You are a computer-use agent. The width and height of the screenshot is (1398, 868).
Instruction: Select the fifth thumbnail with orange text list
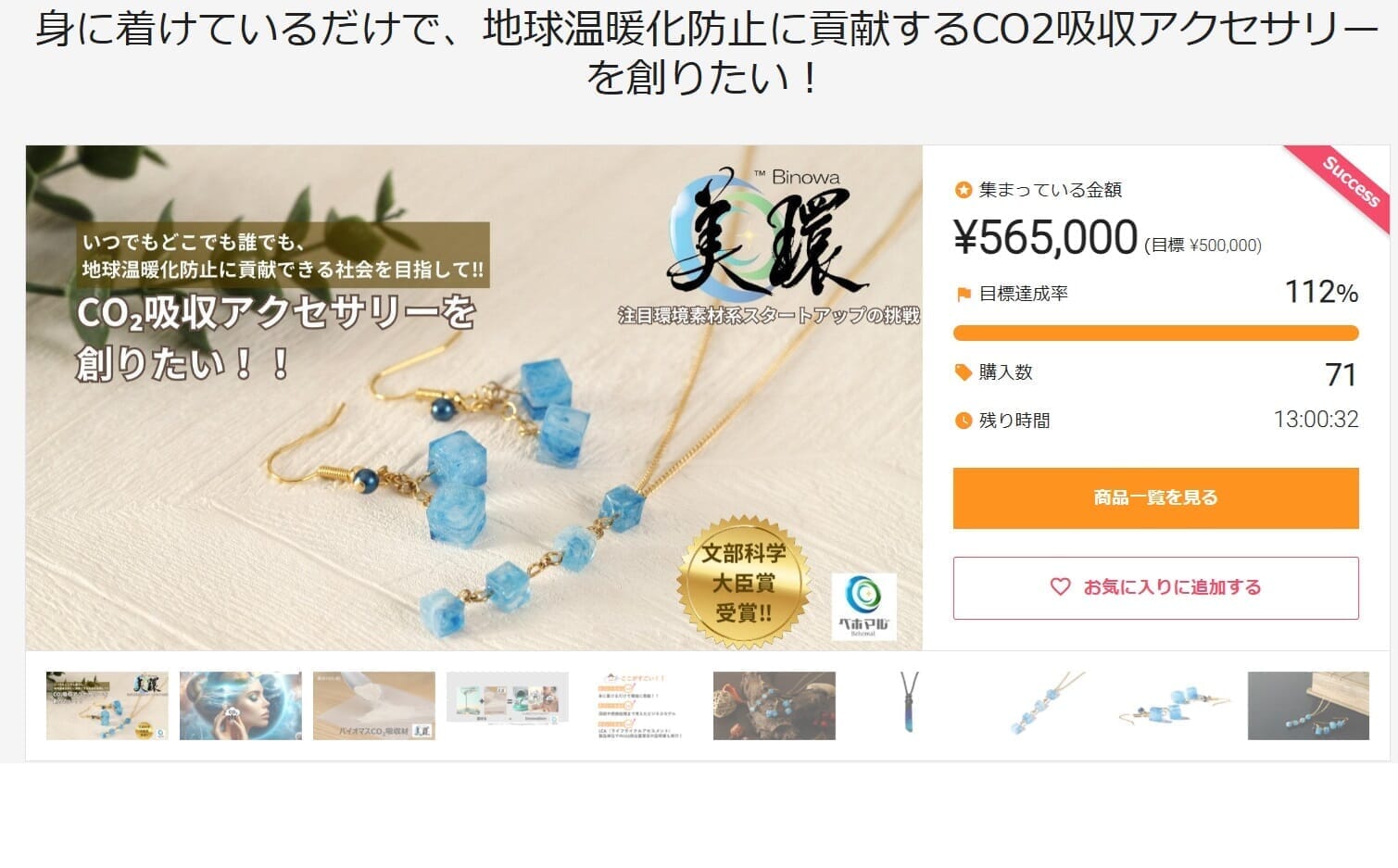tap(641, 706)
